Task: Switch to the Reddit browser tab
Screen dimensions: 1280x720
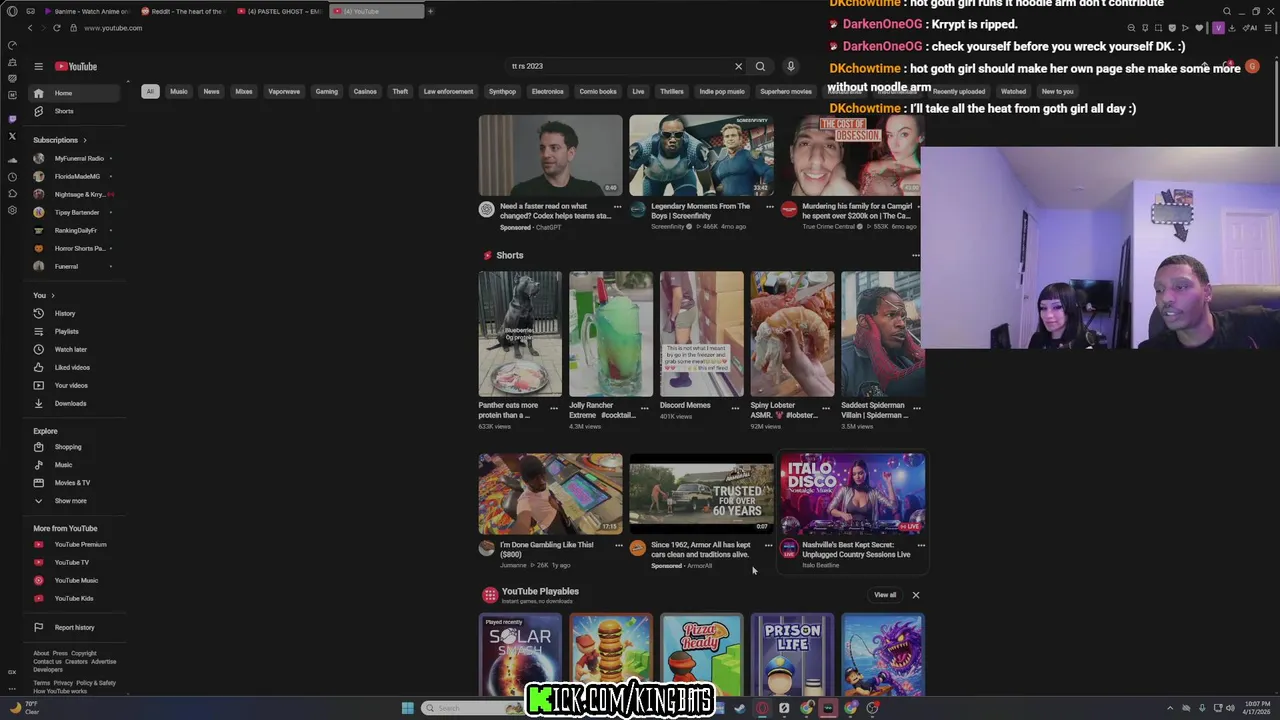Action: click(x=183, y=11)
